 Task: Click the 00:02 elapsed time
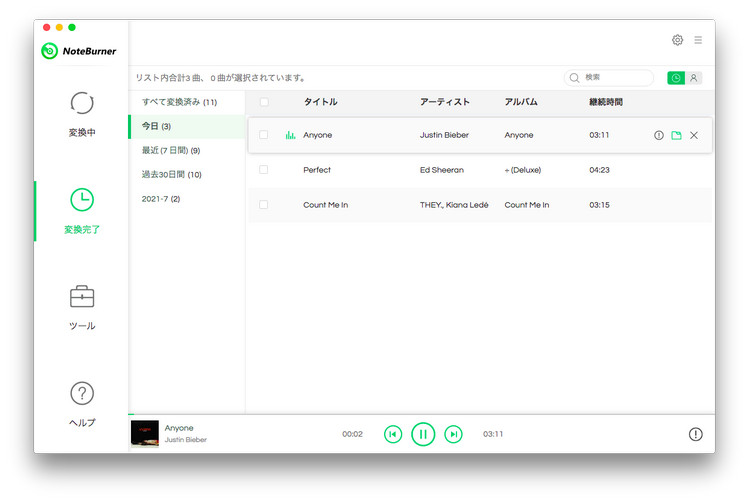coord(352,434)
